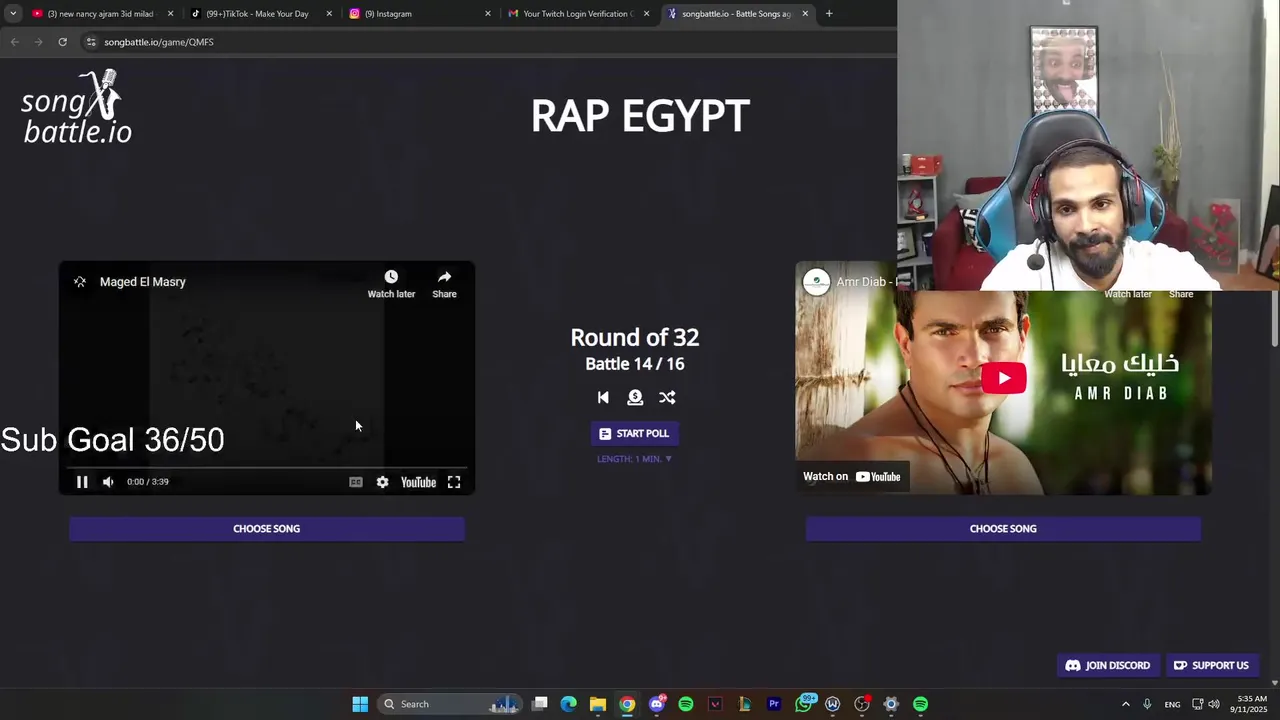Open the tab search dropdown
The height and width of the screenshot is (720, 1280).
[x=13, y=14]
